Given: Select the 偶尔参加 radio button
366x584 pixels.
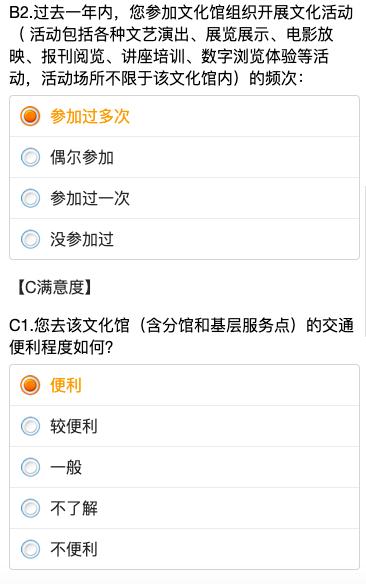Looking at the screenshot, I should point(30,157).
